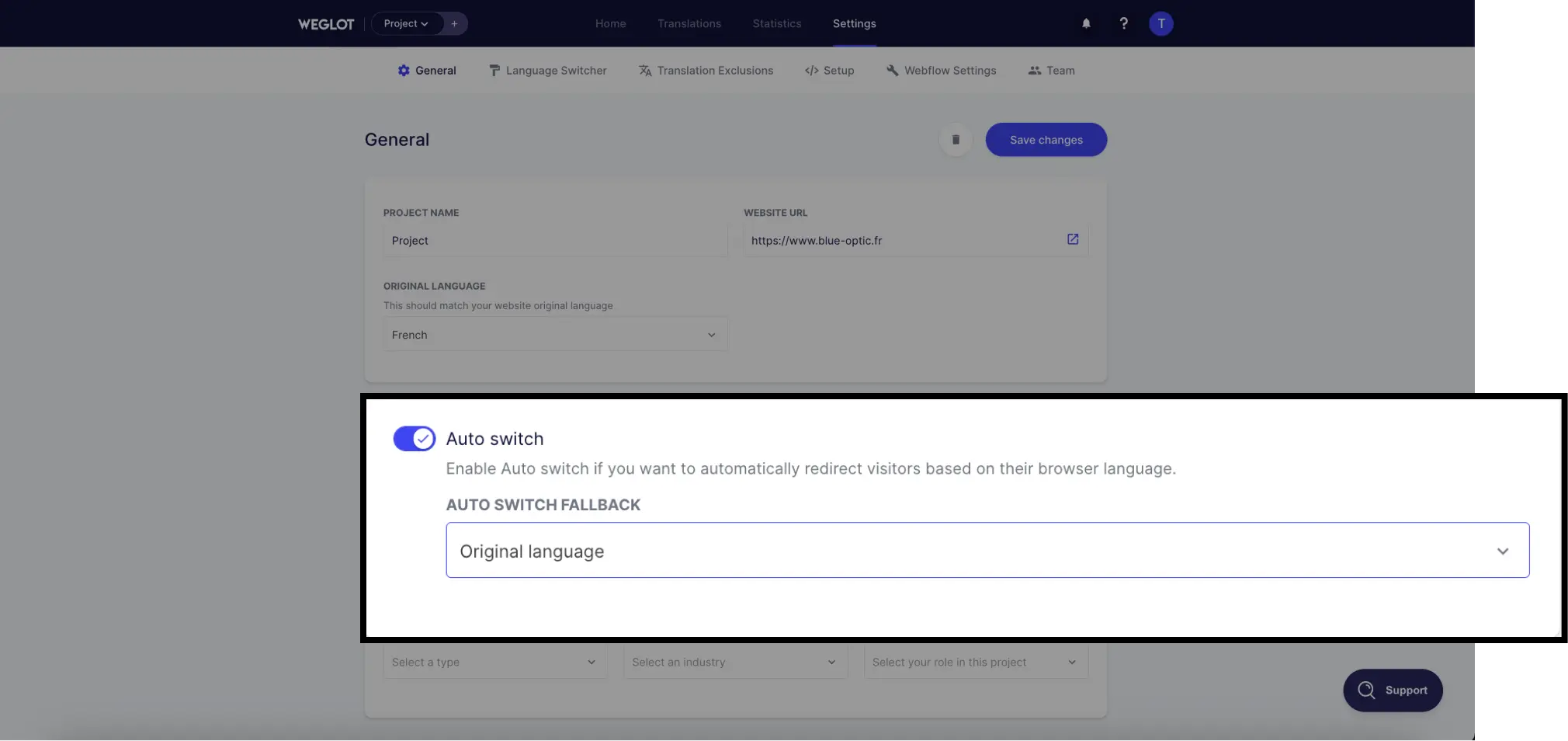Open the user avatar T menu
The height and width of the screenshot is (741, 1568).
pos(1160,24)
